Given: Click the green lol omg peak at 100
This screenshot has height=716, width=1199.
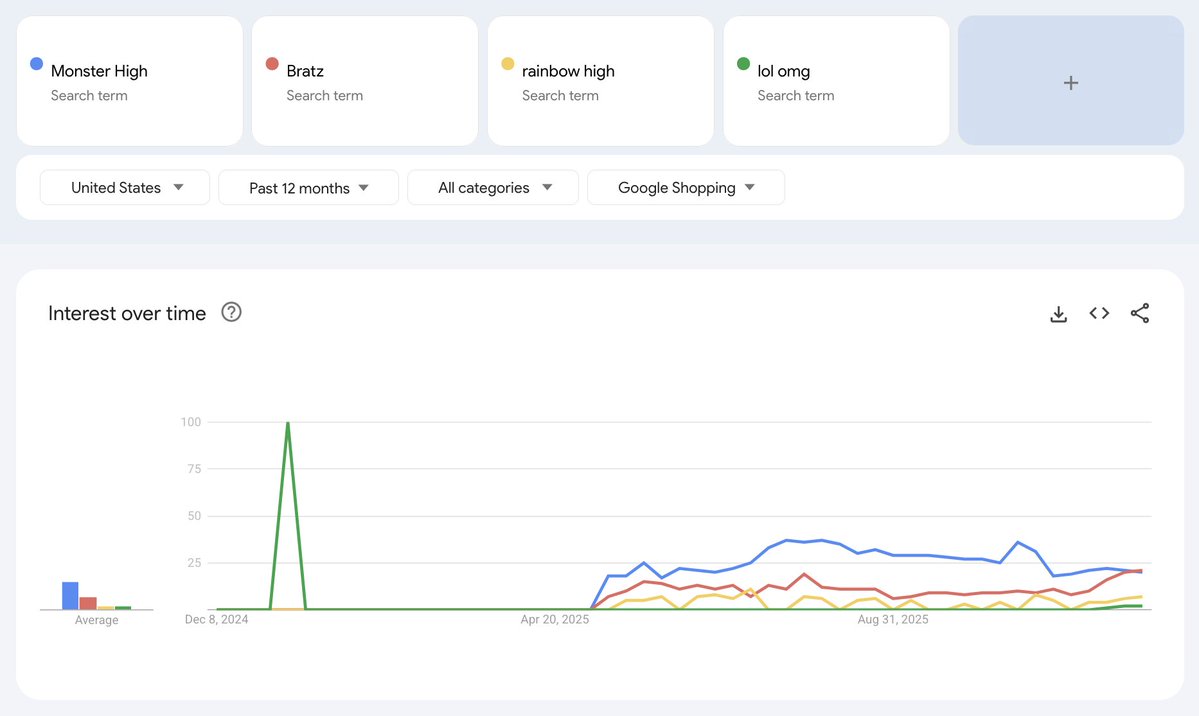Looking at the screenshot, I should pyautogui.click(x=288, y=422).
